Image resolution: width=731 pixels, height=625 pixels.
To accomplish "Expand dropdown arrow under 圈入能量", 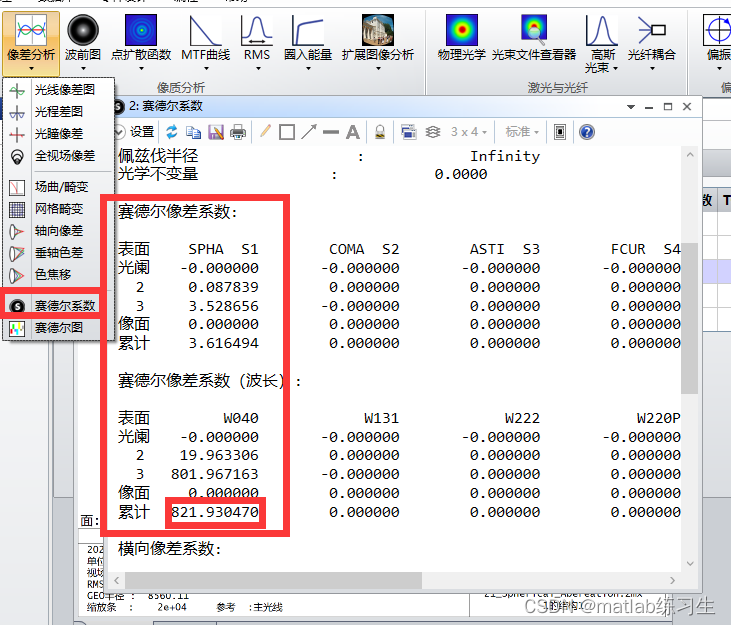I will pyautogui.click(x=308, y=69).
